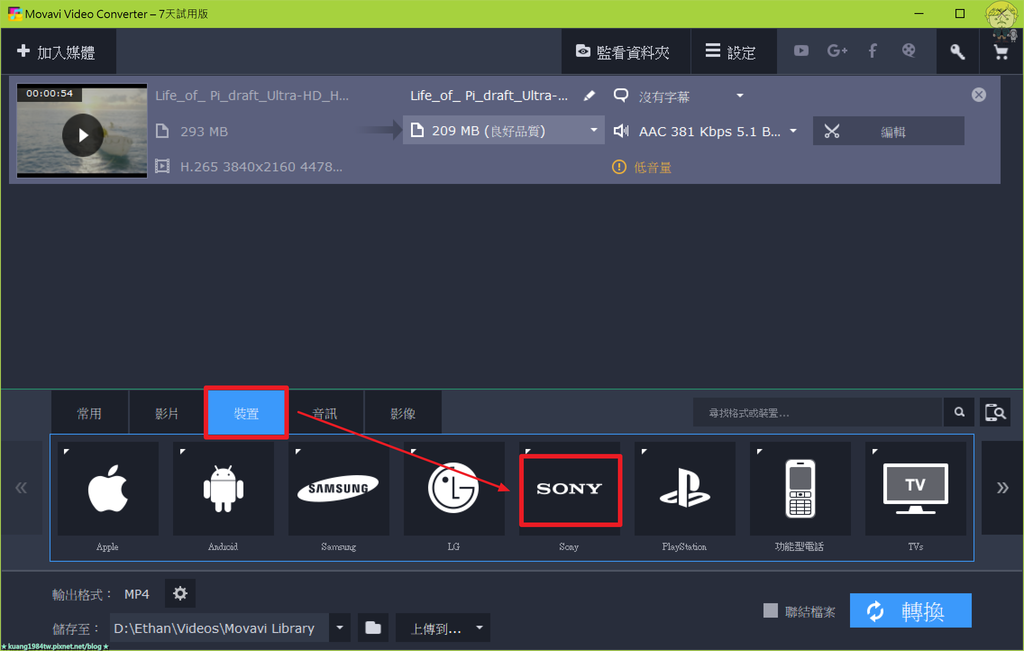Screen dimensions: 1024x651
Task: Click the source file size 293 MB
Action: pos(204,131)
